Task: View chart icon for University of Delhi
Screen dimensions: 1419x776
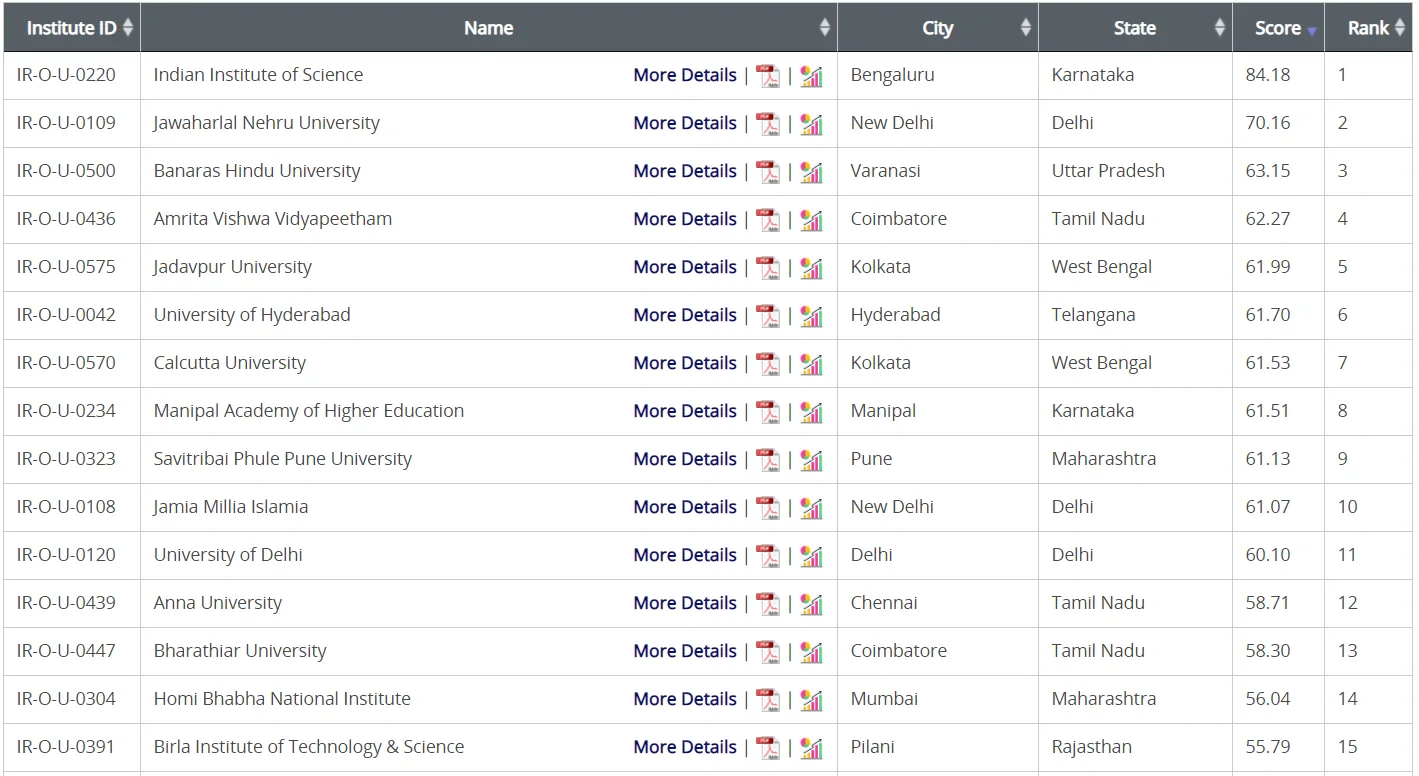Action: coord(811,556)
